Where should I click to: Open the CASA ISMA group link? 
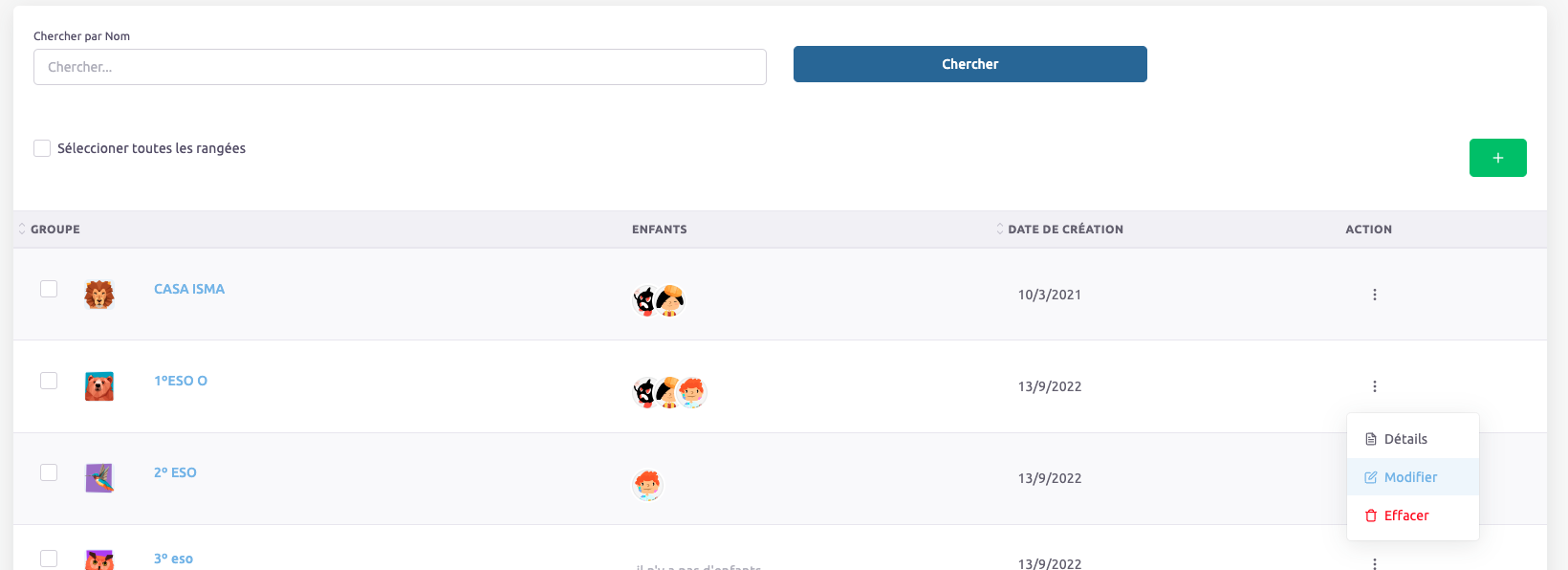[x=189, y=289]
